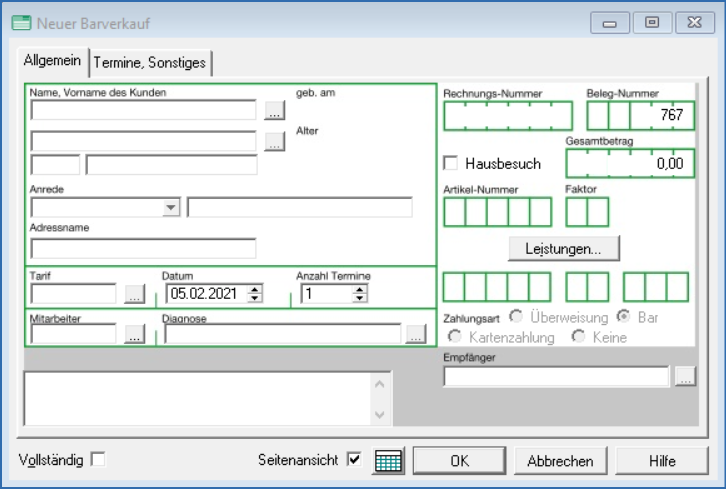This screenshot has height=489, width=726.
Task: Open customer lookup beside Name, Vorname field
Action: (275, 110)
